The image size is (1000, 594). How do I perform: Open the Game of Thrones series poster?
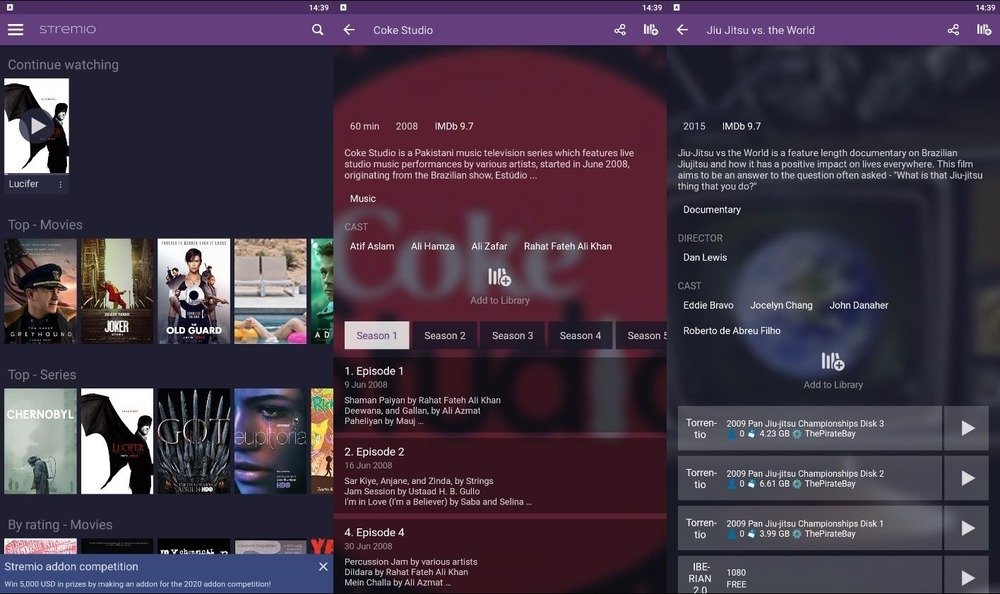(x=194, y=441)
